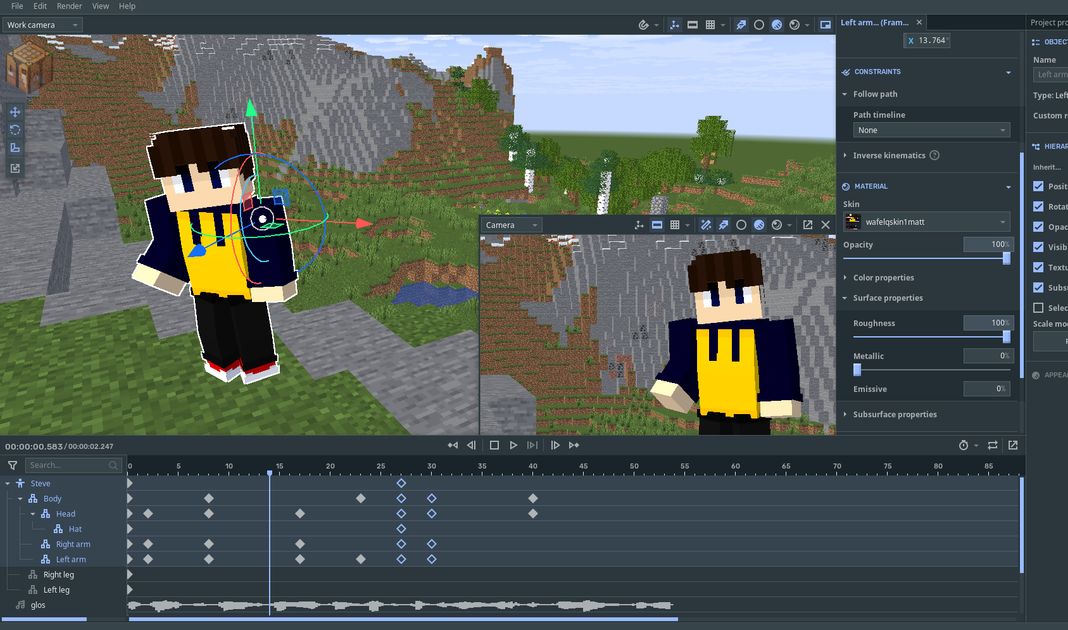The width and height of the screenshot is (1068, 630).
Task: Enable the unchecked Select inherit checkbox
Action: pyautogui.click(x=1038, y=308)
